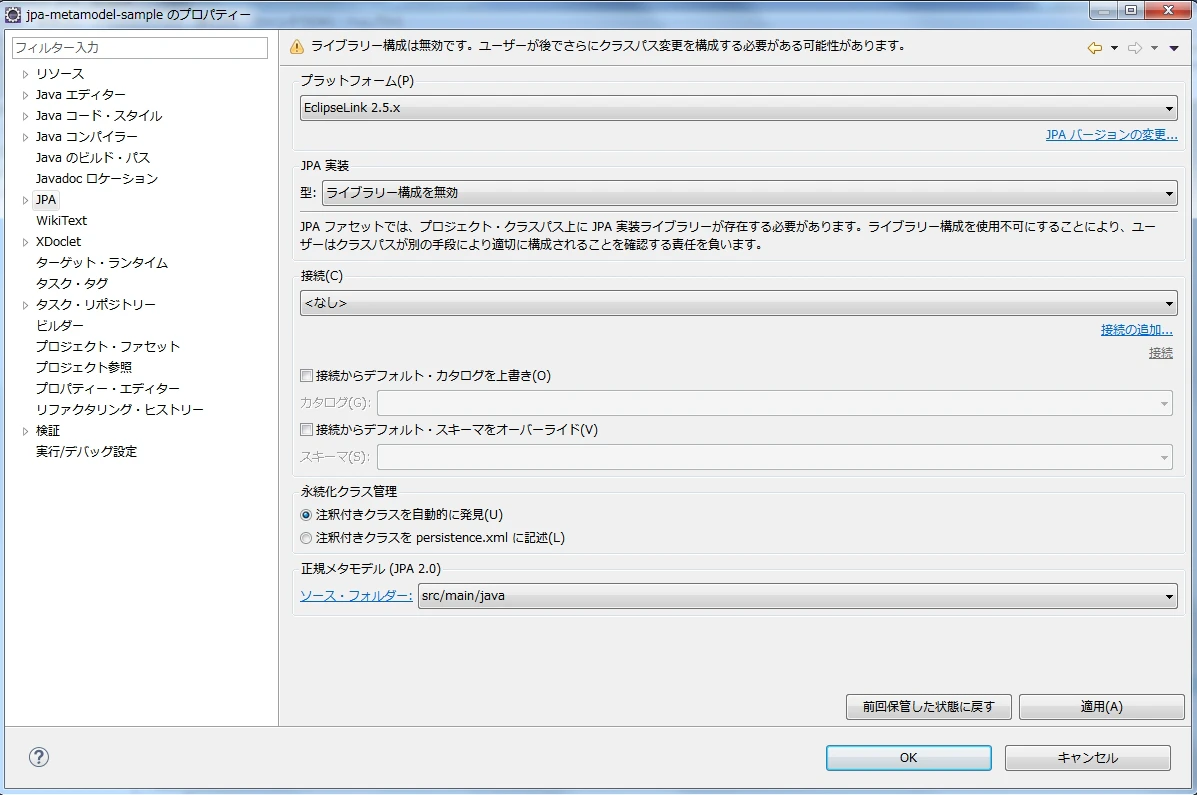Enable 接続からデフォルト・スキーマをオーバーライド checkbox
1197x795 pixels.
pyautogui.click(x=306, y=430)
